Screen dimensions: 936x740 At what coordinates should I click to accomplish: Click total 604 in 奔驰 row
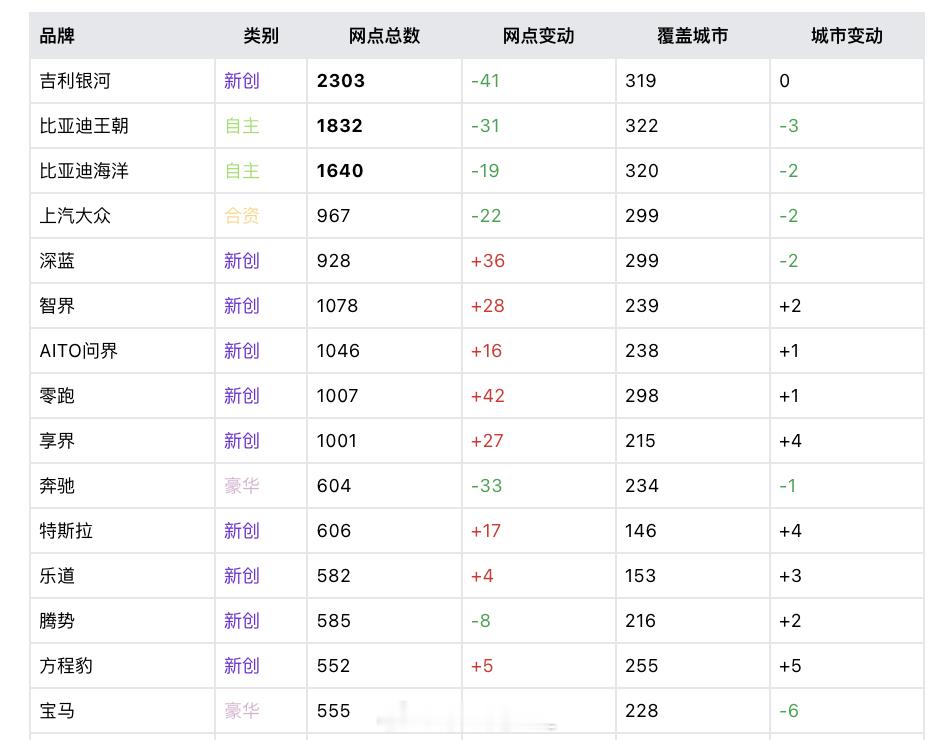click(x=334, y=486)
